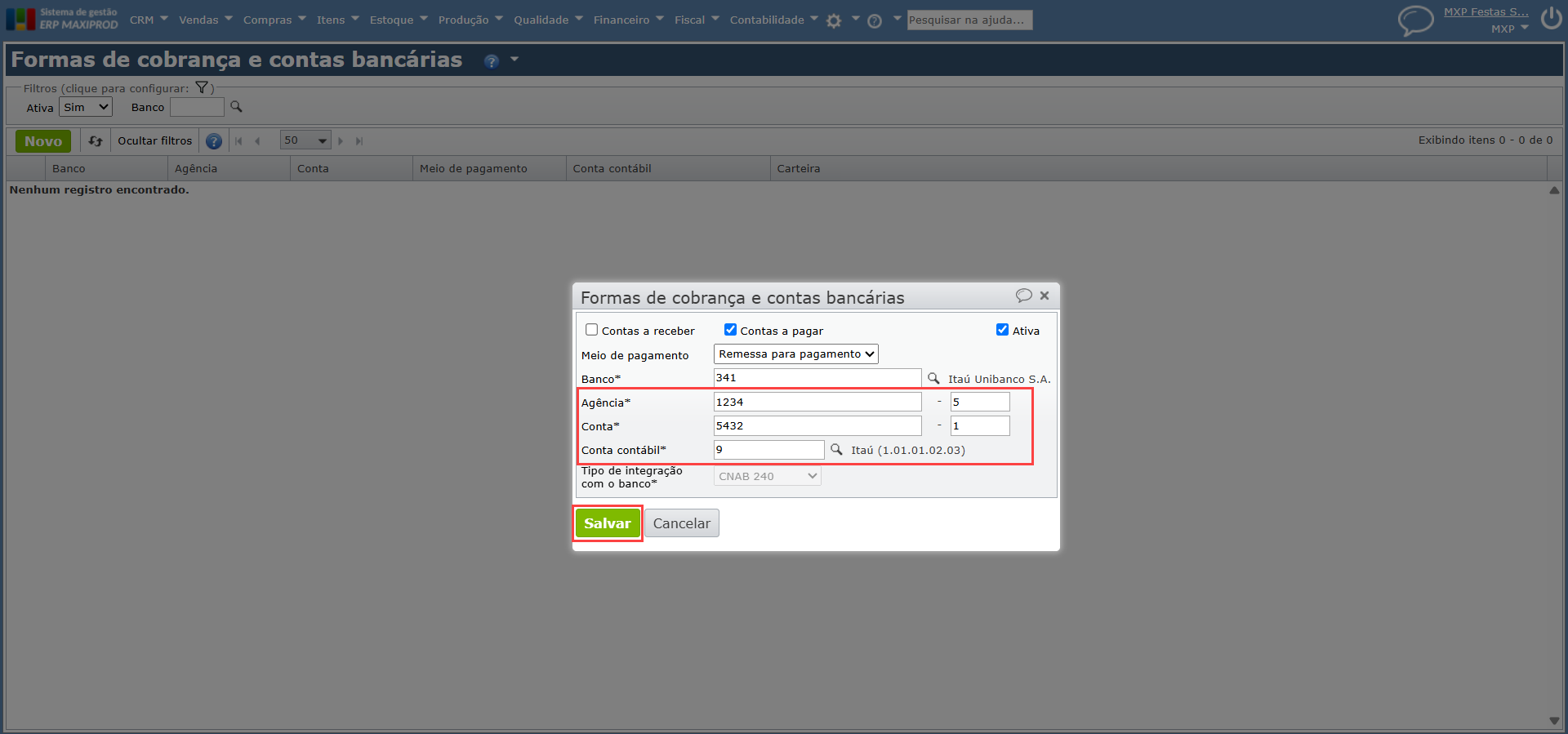
Task: Open the Compras menu
Action: click(x=274, y=20)
